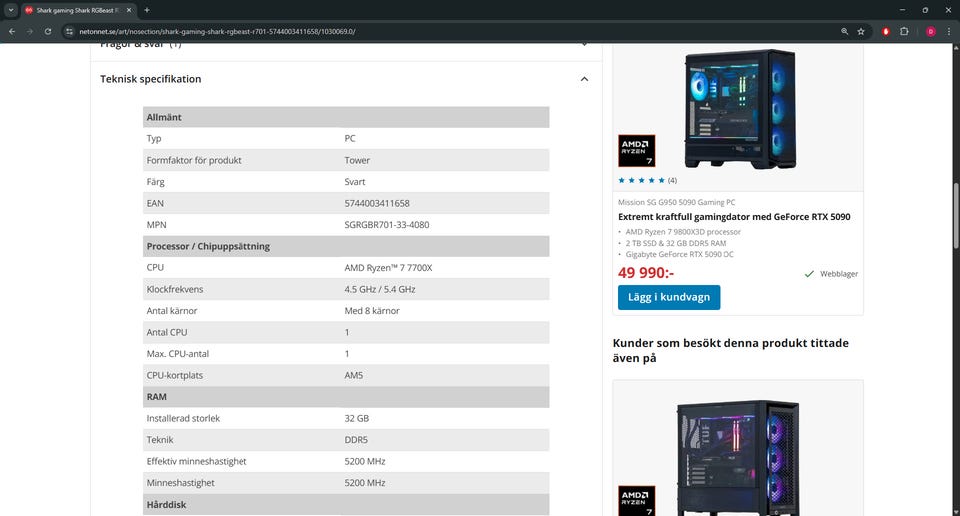Click the Hårddisk section header

[346, 504]
